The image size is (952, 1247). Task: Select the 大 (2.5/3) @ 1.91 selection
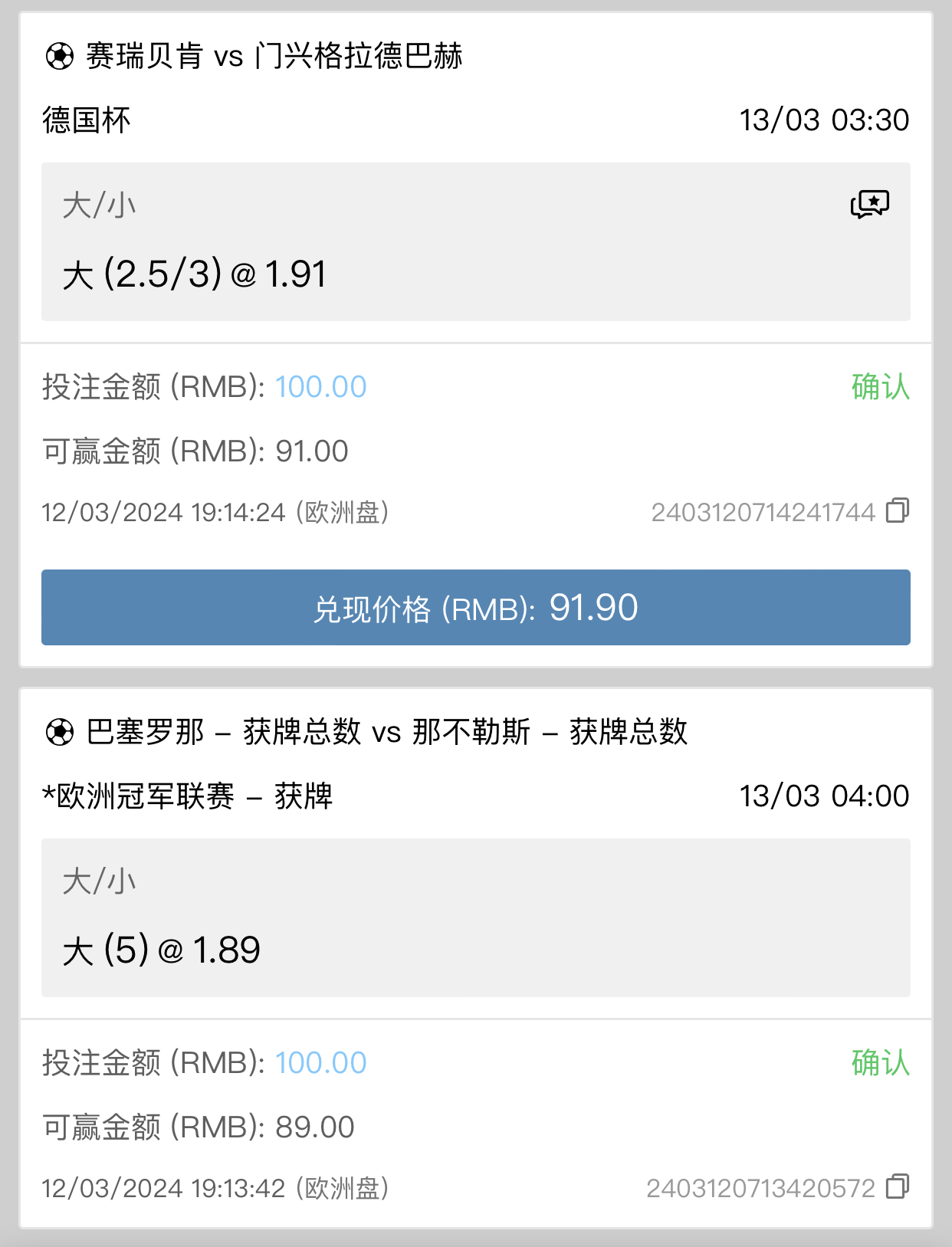(195, 274)
